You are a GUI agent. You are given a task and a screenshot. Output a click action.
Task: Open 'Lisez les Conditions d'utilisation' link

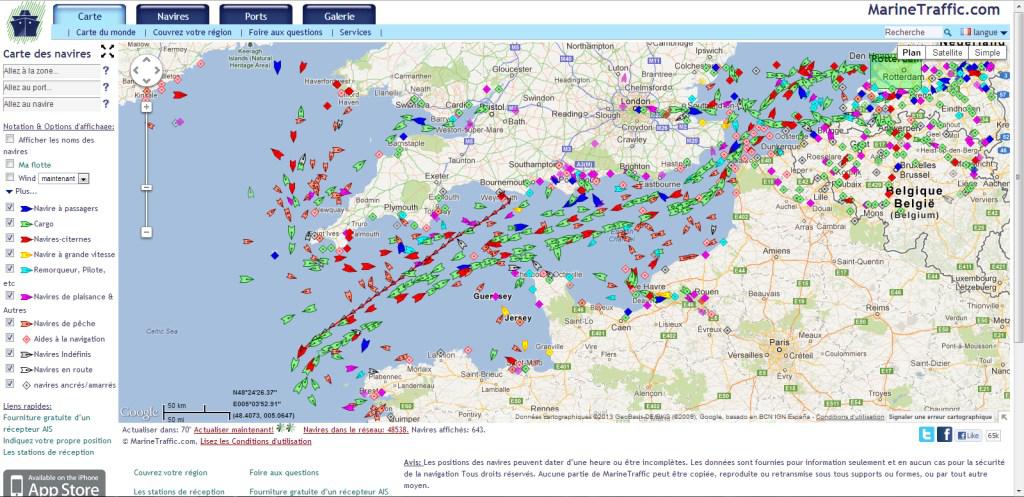pyautogui.click(x=256, y=441)
